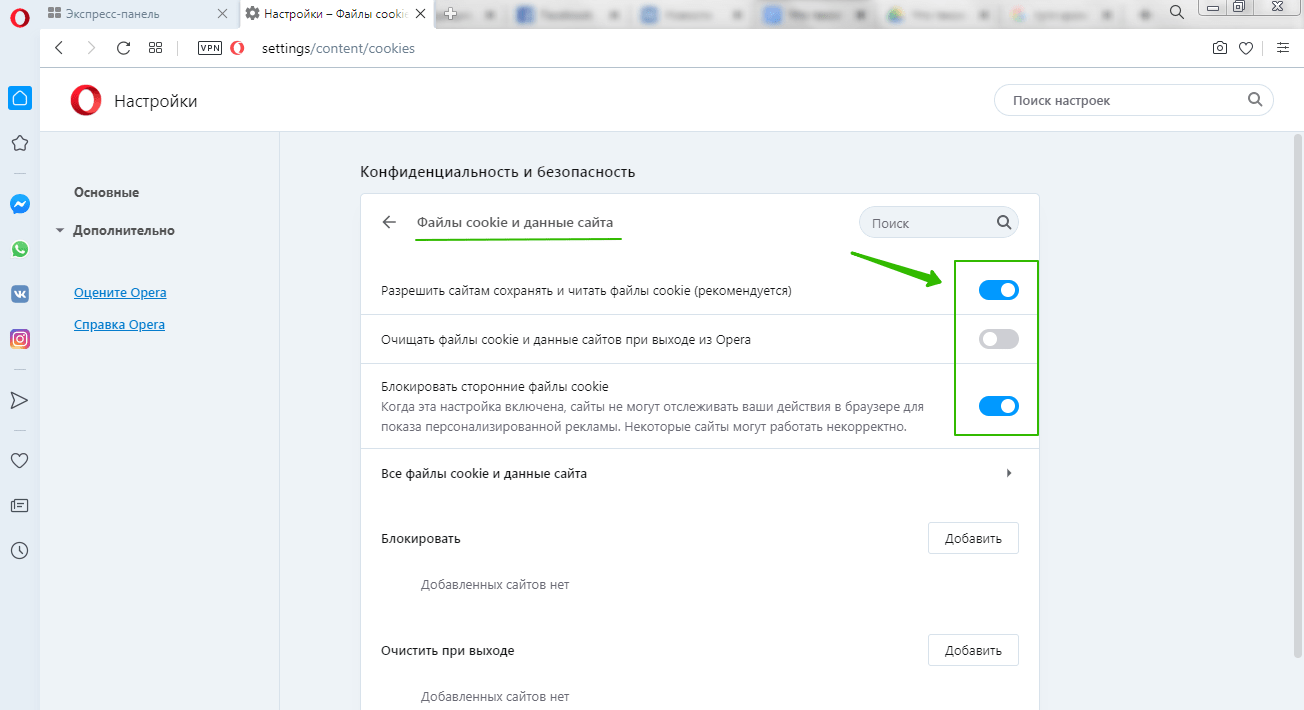Reload the settings page
The height and width of the screenshot is (710, 1304).
[123, 48]
